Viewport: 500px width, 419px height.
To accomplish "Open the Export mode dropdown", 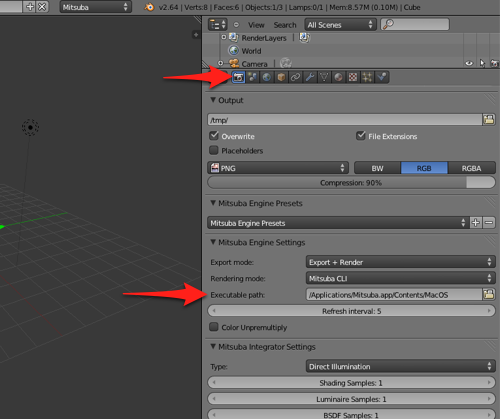I will tap(401, 262).
